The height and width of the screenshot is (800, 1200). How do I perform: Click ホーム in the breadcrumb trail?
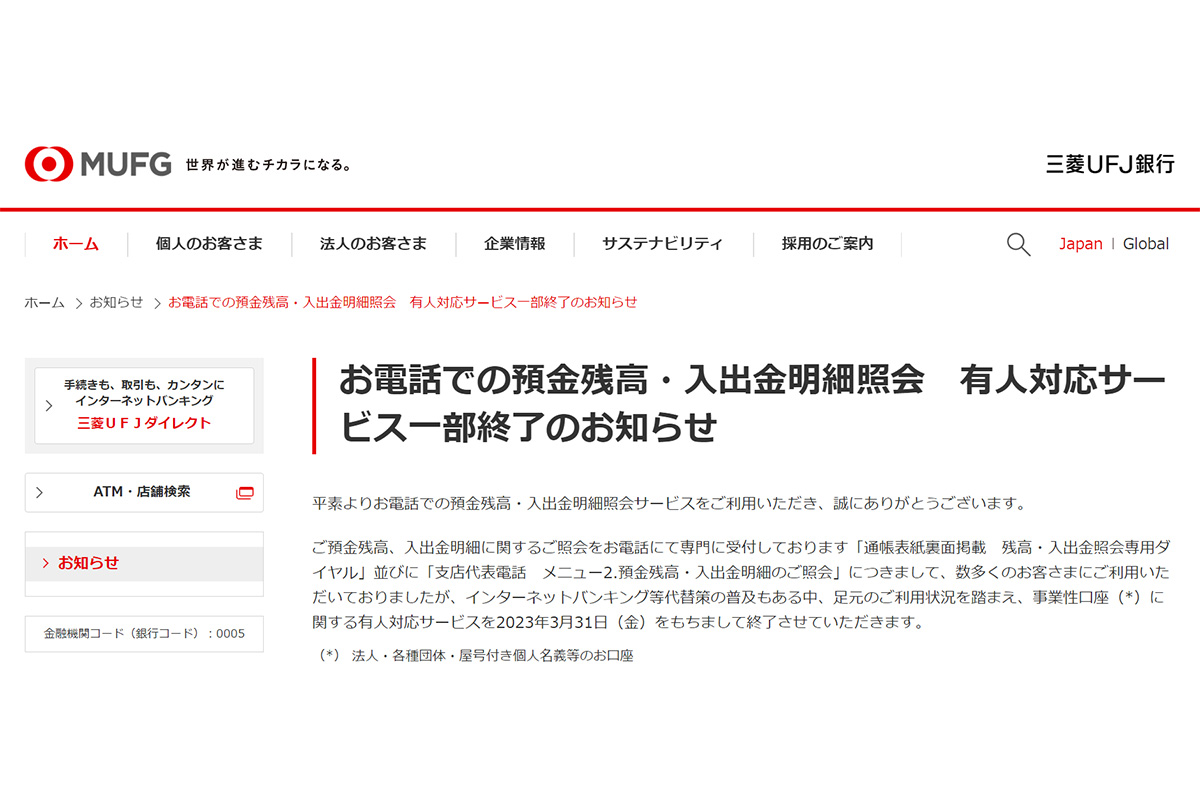tap(42, 301)
